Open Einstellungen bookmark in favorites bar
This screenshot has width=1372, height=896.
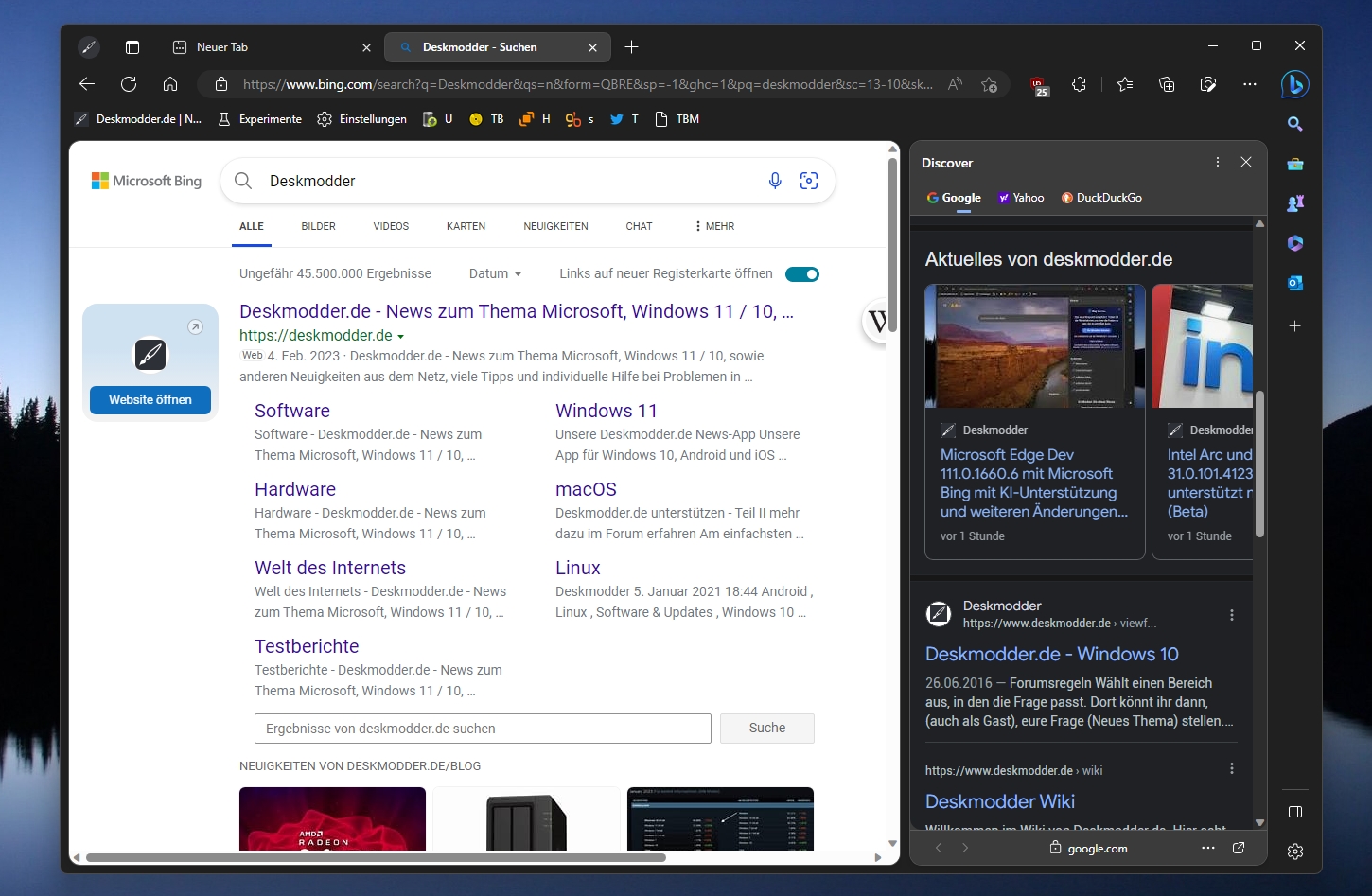362,119
